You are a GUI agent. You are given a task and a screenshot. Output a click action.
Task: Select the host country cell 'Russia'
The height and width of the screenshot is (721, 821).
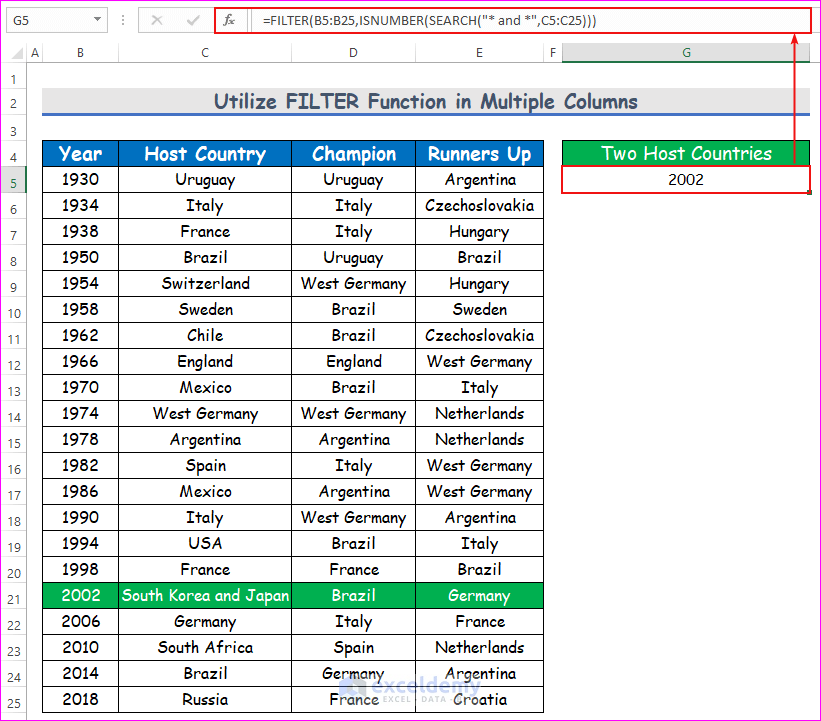(205, 700)
